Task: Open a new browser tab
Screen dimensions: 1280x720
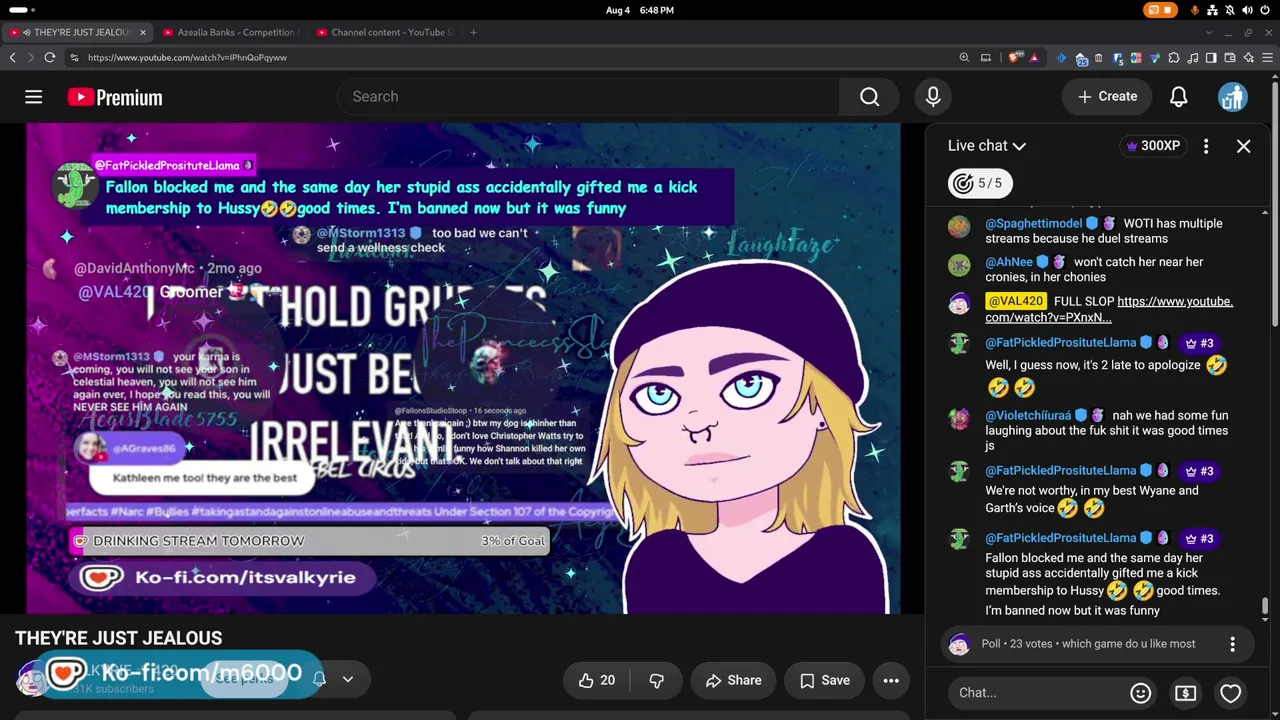Action: click(473, 32)
